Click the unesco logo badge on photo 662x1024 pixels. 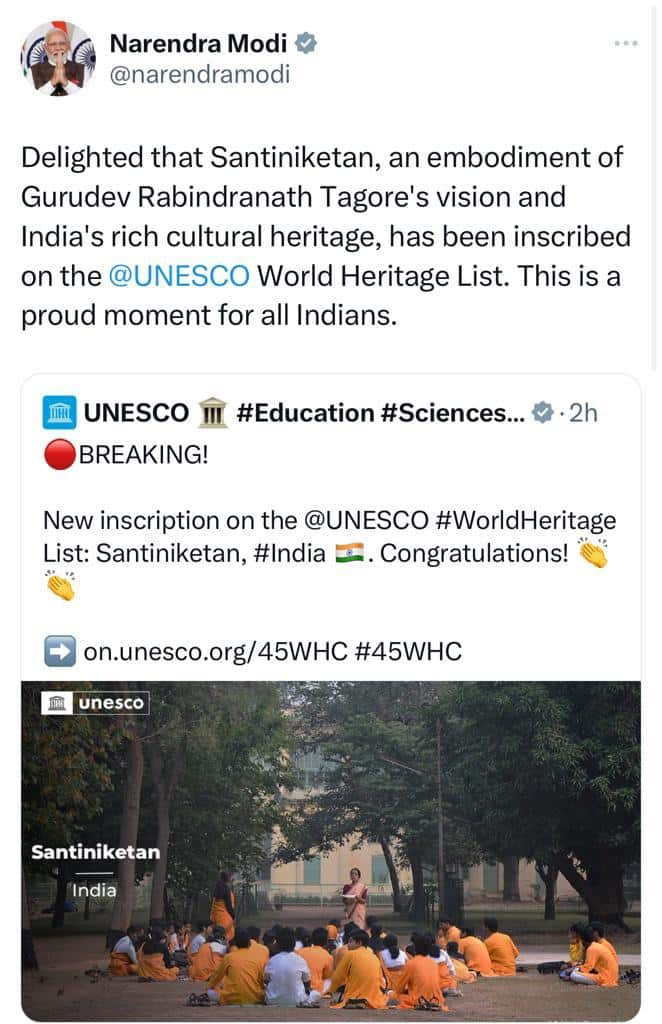point(95,703)
